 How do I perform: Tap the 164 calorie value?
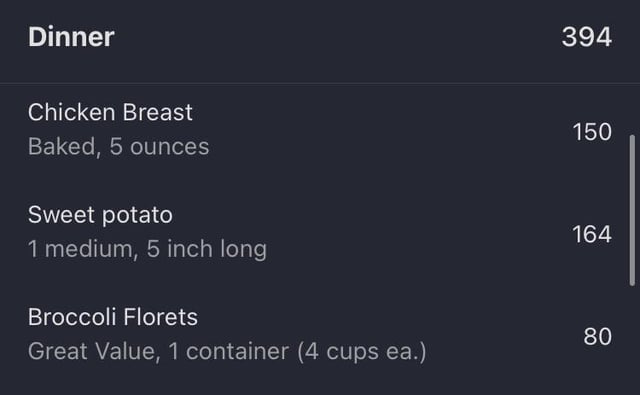[x=592, y=234]
